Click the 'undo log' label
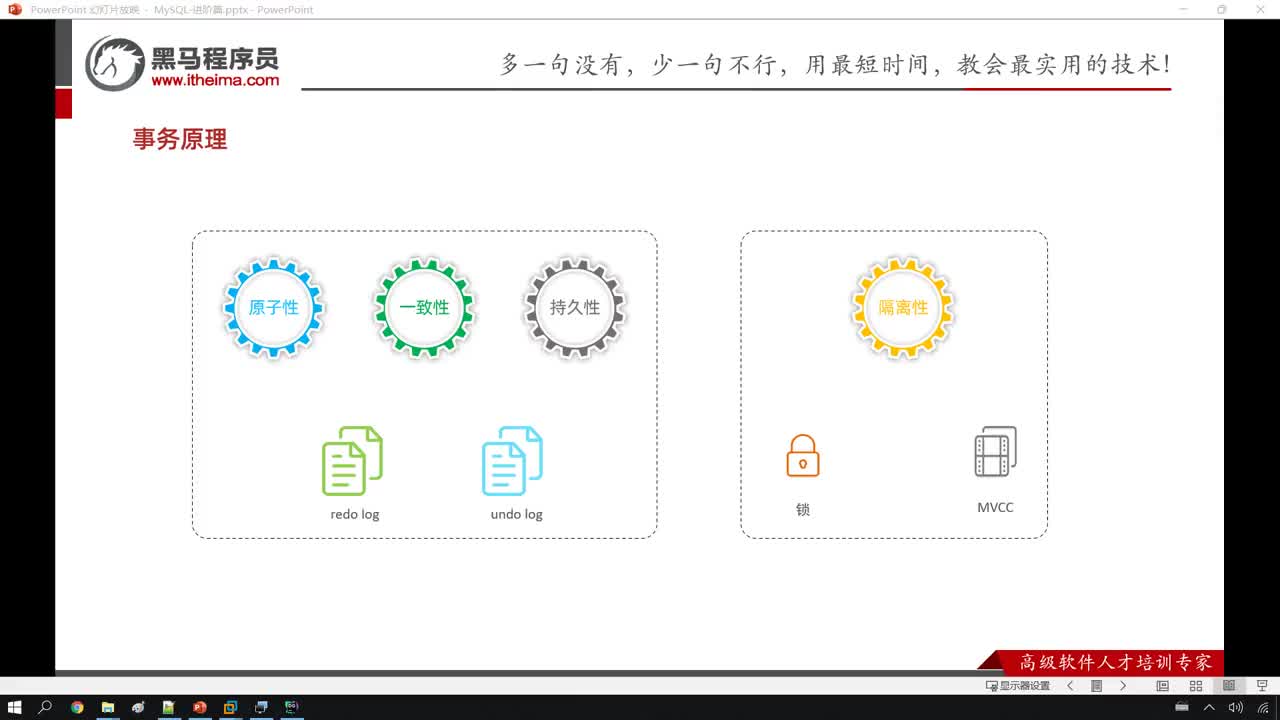Screen dimensions: 1280x720 click(x=516, y=514)
